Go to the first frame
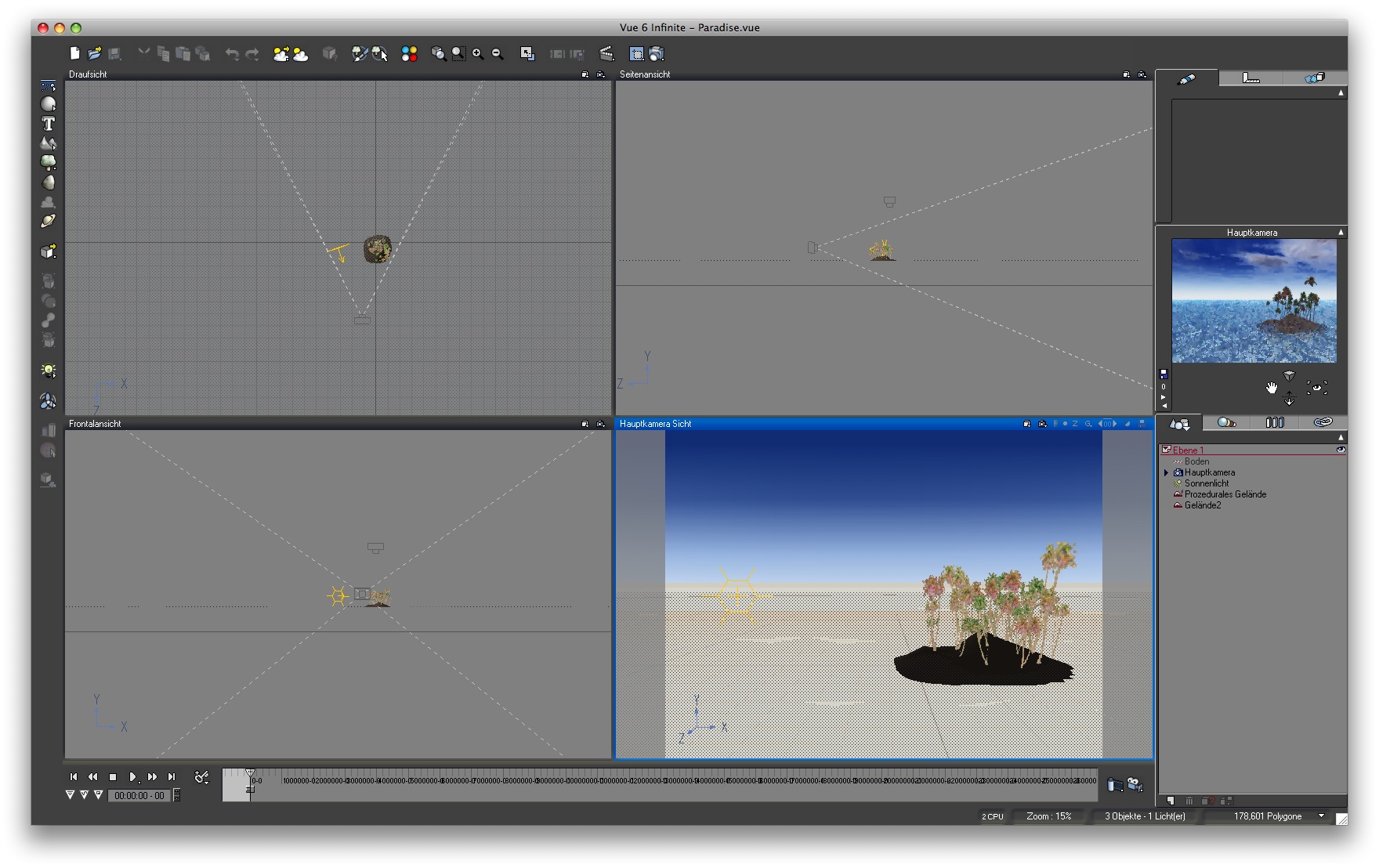This screenshot has width=1379, height=868. [x=74, y=777]
